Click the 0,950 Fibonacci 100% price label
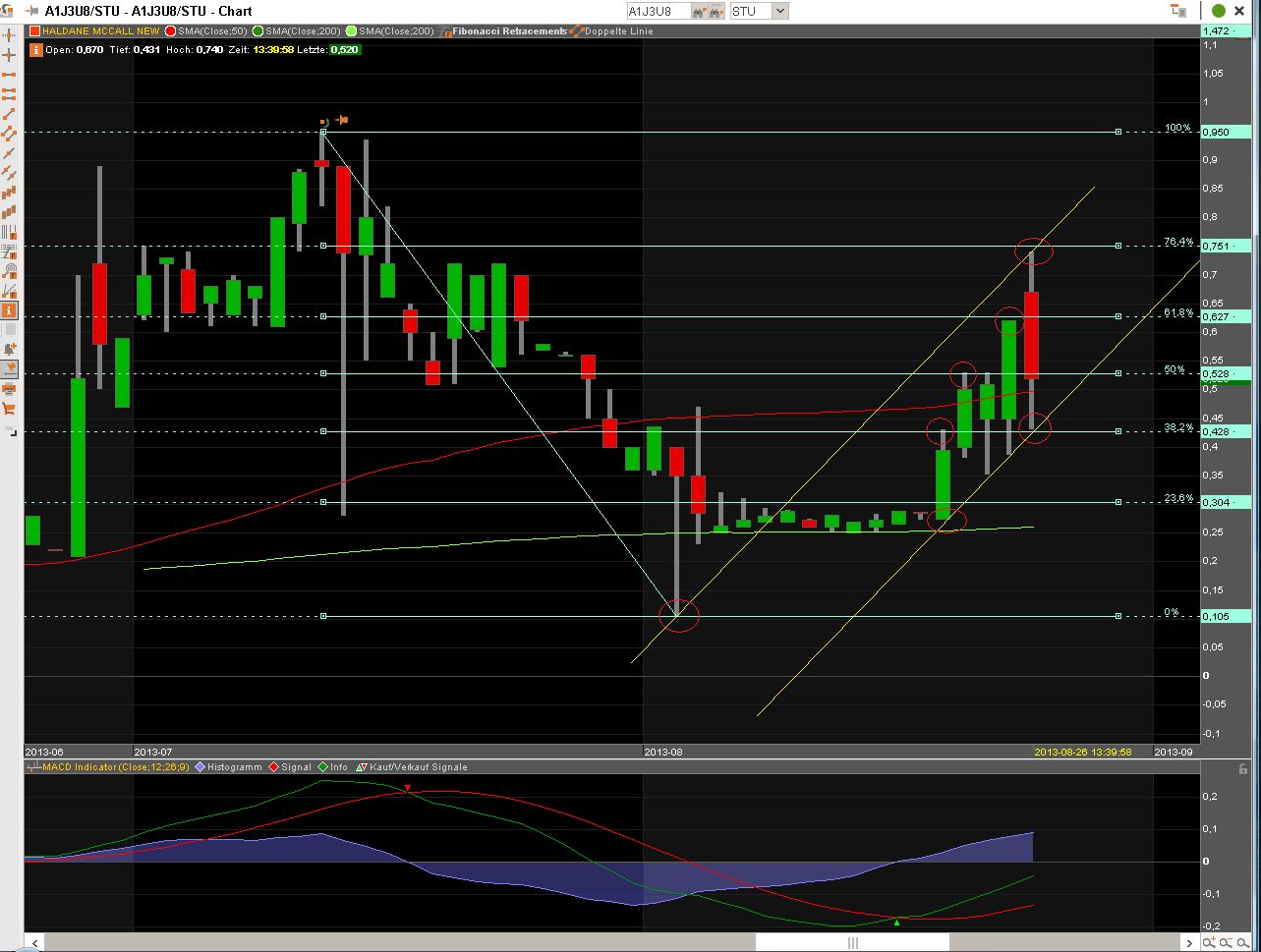 click(1227, 132)
